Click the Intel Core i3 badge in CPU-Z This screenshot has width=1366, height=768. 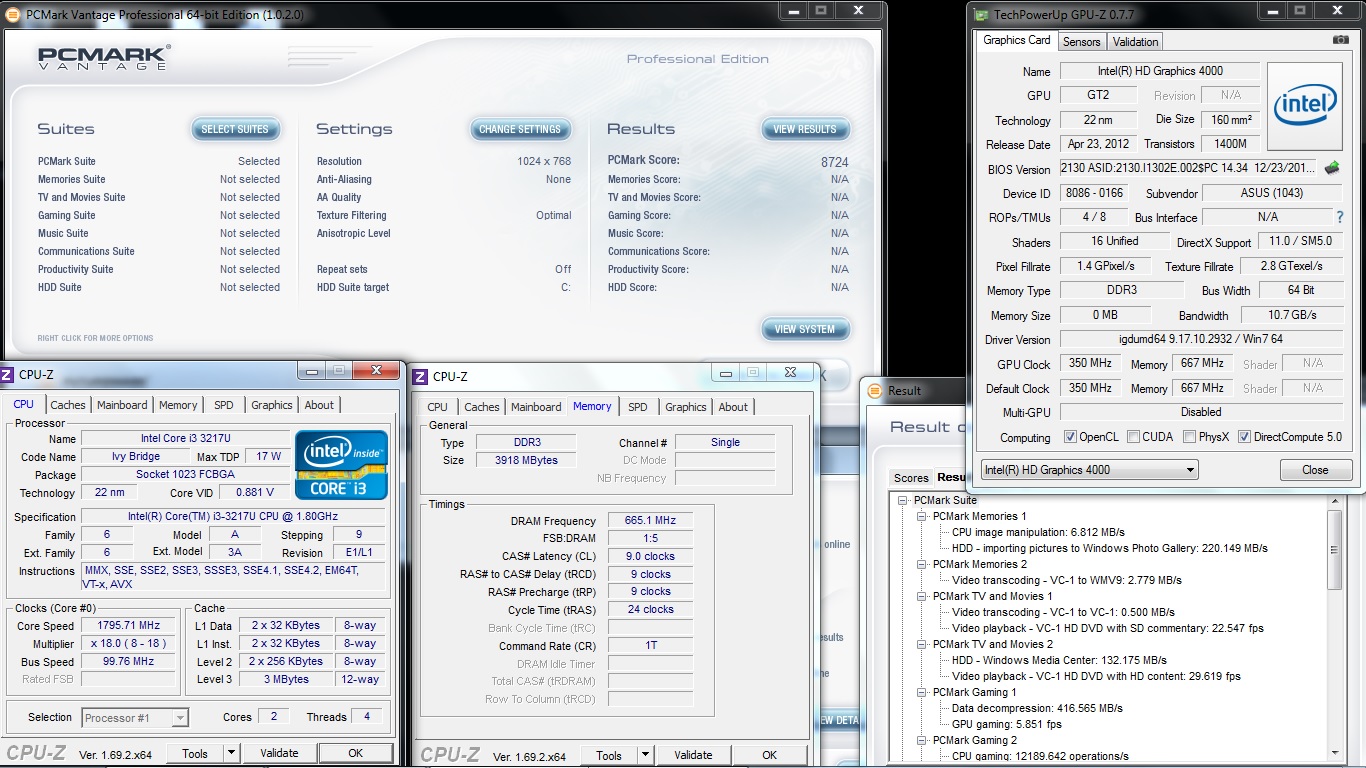click(341, 465)
